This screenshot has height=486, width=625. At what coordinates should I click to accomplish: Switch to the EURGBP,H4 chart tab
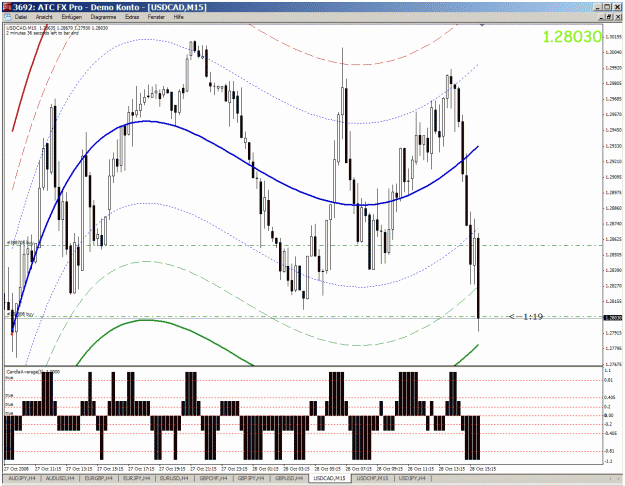click(98, 478)
